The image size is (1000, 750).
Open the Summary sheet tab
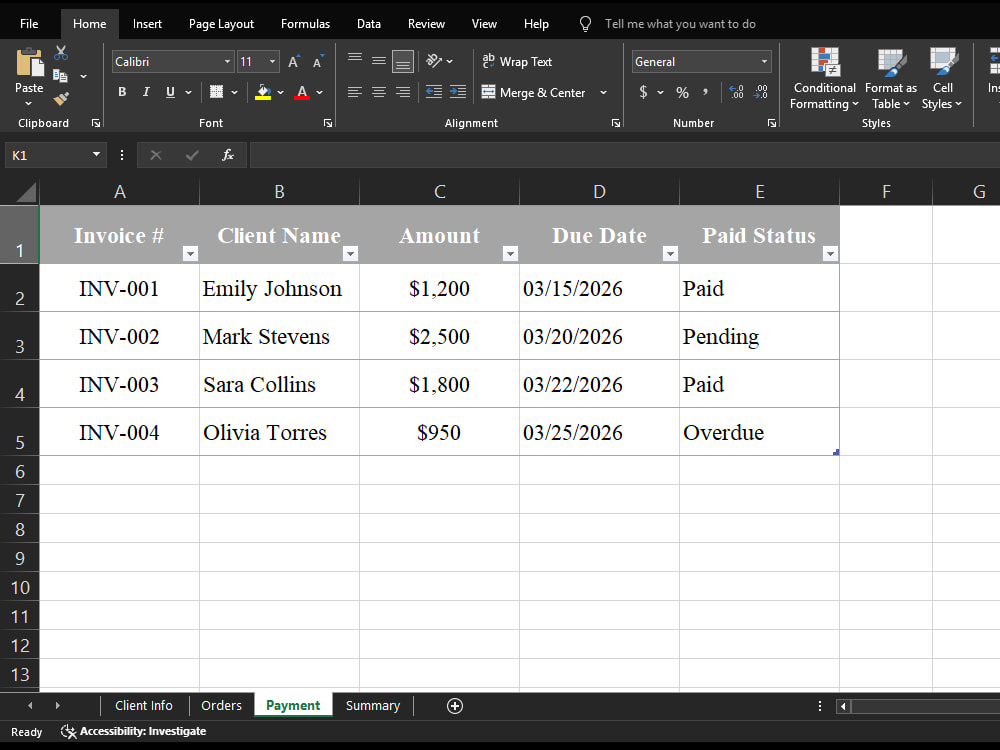click(x=372, y=705)
